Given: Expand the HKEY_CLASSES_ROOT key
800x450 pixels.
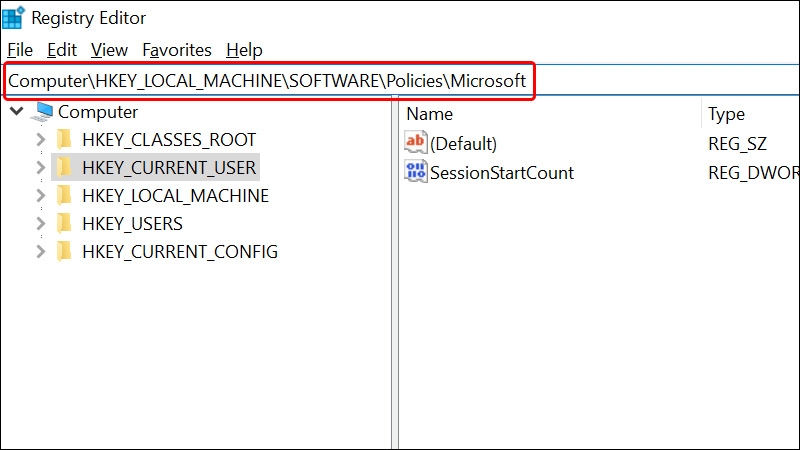Looking at the screenshot, I should point(40,140).
